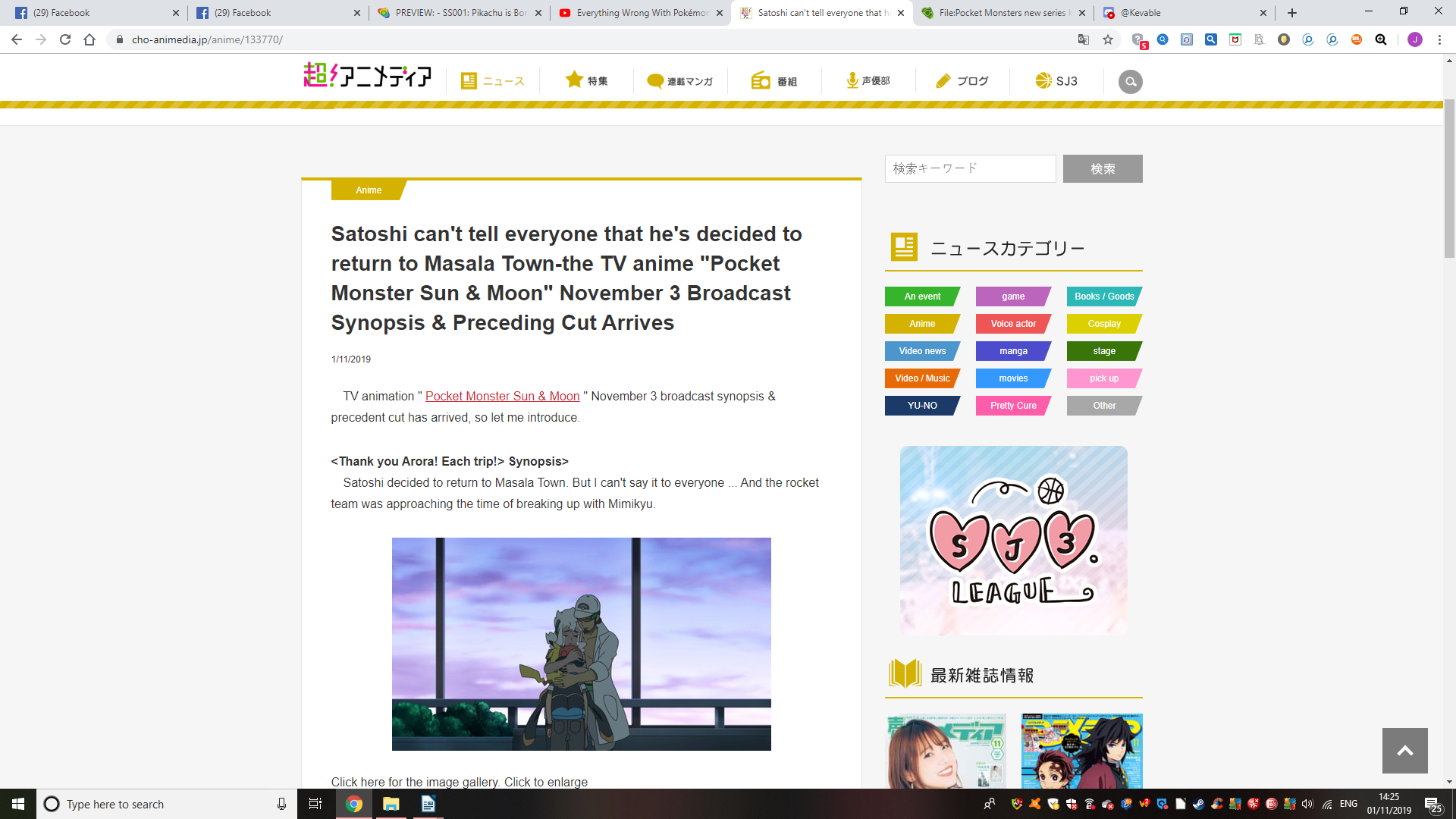Enlarge the Satoshi and Kukui hug image

tap(581, 644)
